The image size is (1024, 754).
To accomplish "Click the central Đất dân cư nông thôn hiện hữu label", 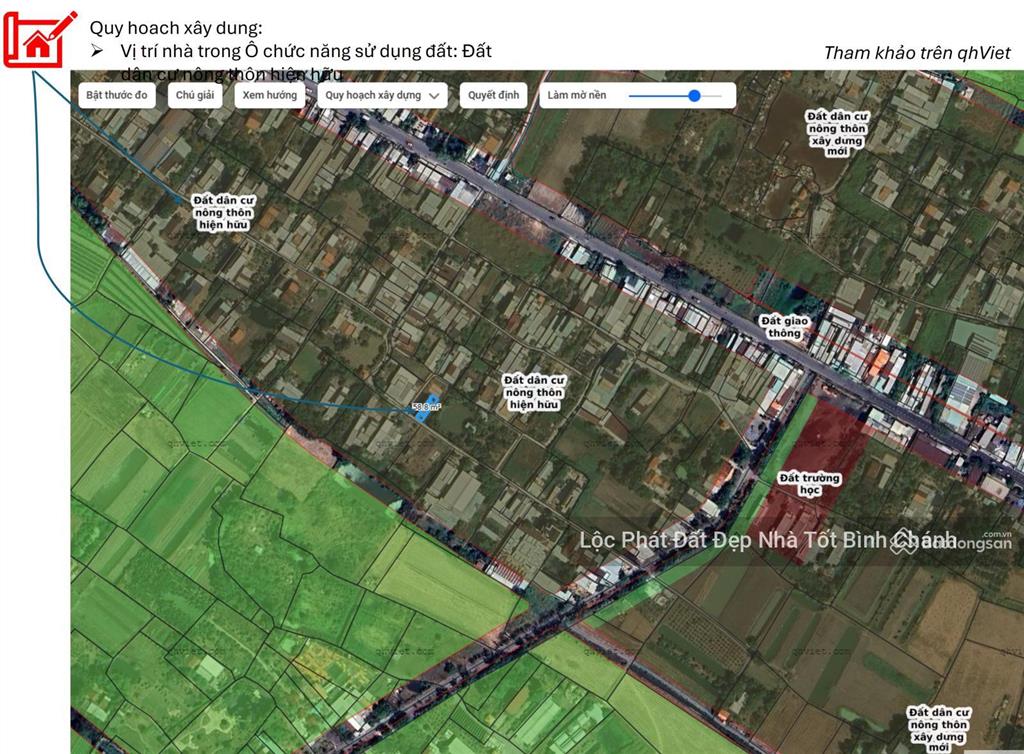I will pos(534,393).
